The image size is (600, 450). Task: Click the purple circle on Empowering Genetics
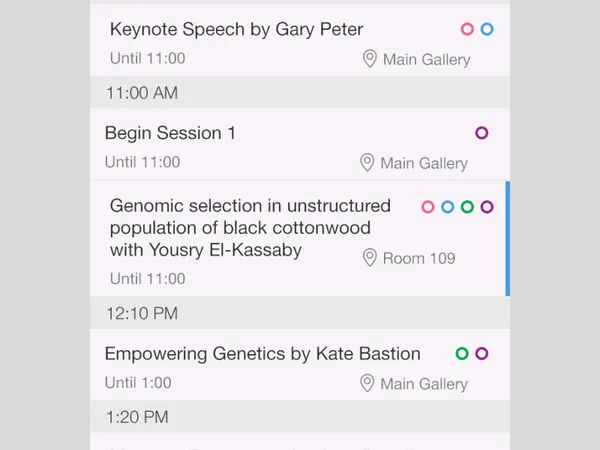coord(482,354)
